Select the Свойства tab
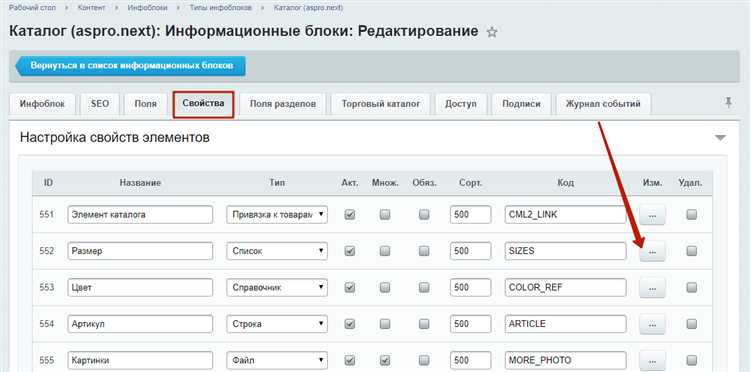The height and width of the screenshot is (372, 750). tap(203, 104)
